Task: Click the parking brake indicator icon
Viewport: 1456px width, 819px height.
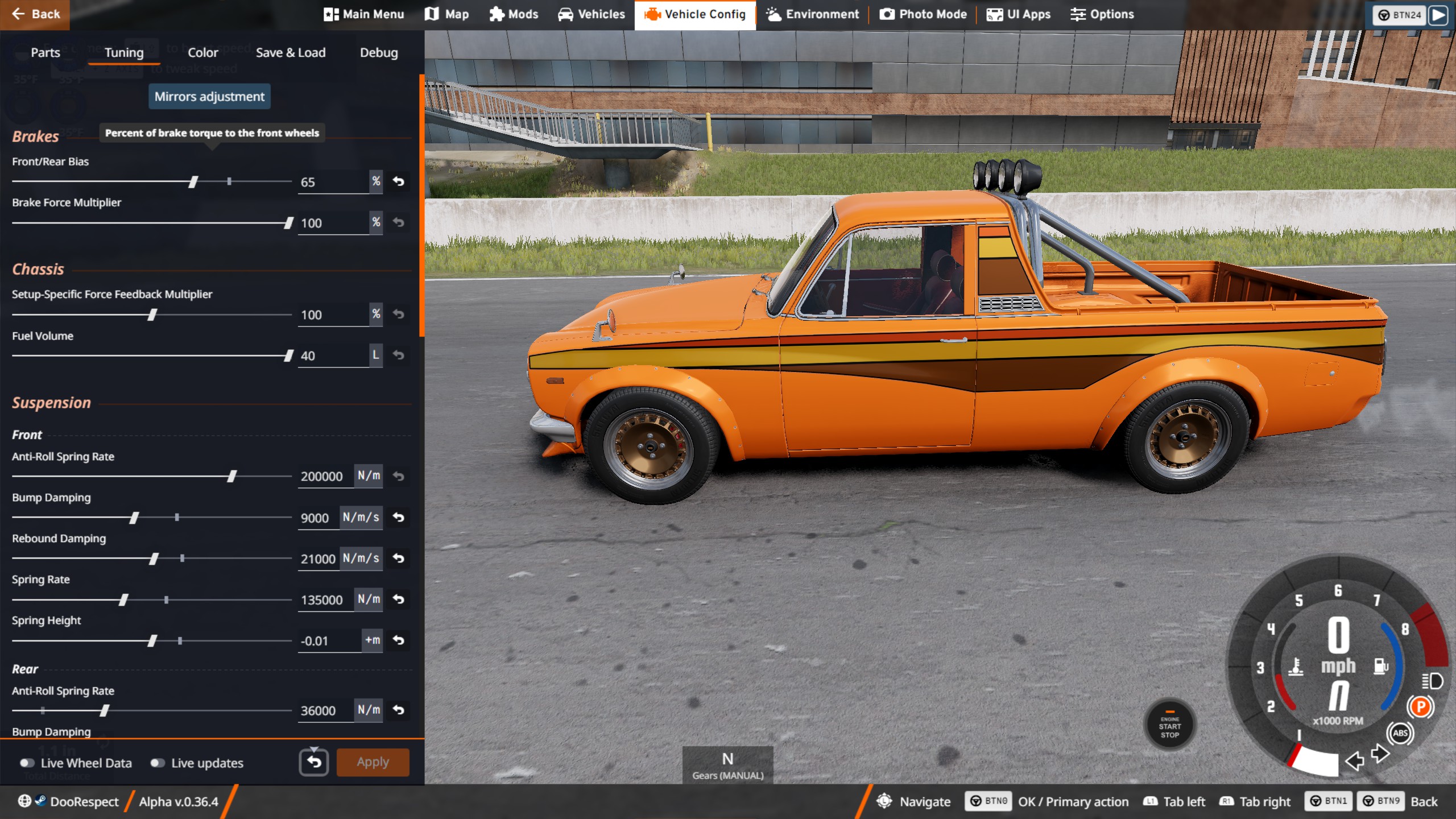Action: pos(1420,707)
